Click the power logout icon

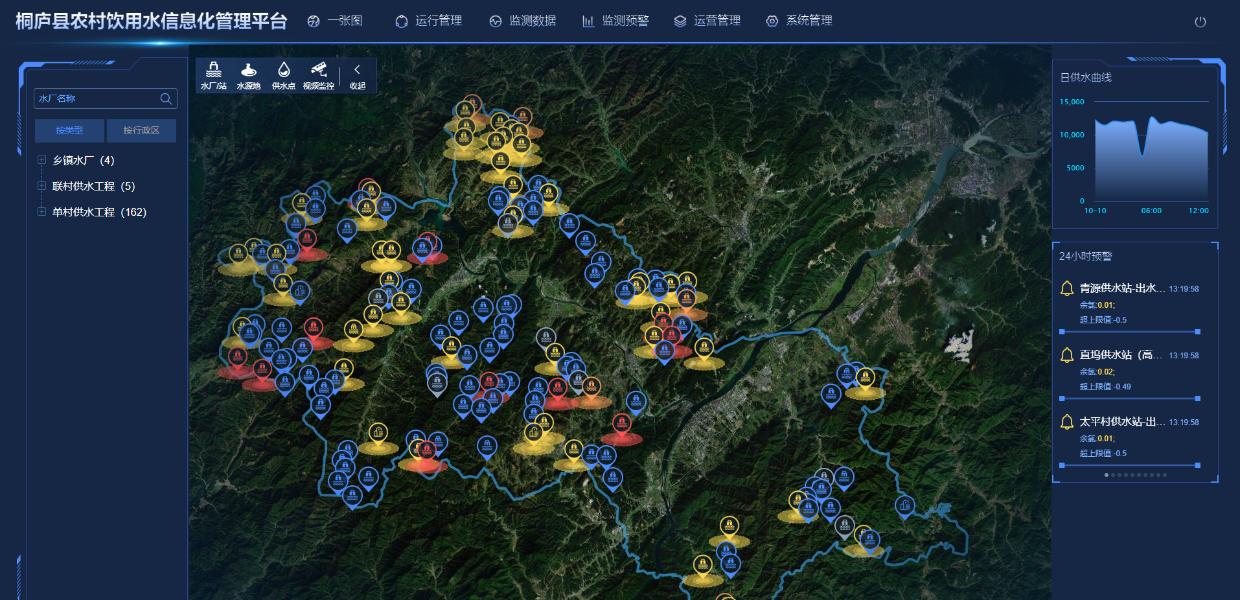pyautogui.click(x=1200, y=22)
